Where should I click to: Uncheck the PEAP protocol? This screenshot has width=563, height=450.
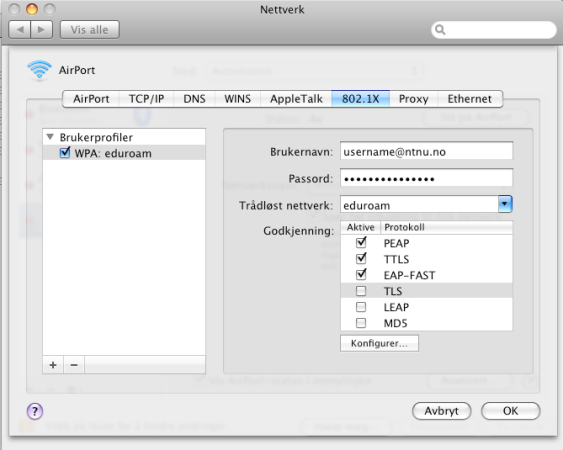tap(361, 243)
